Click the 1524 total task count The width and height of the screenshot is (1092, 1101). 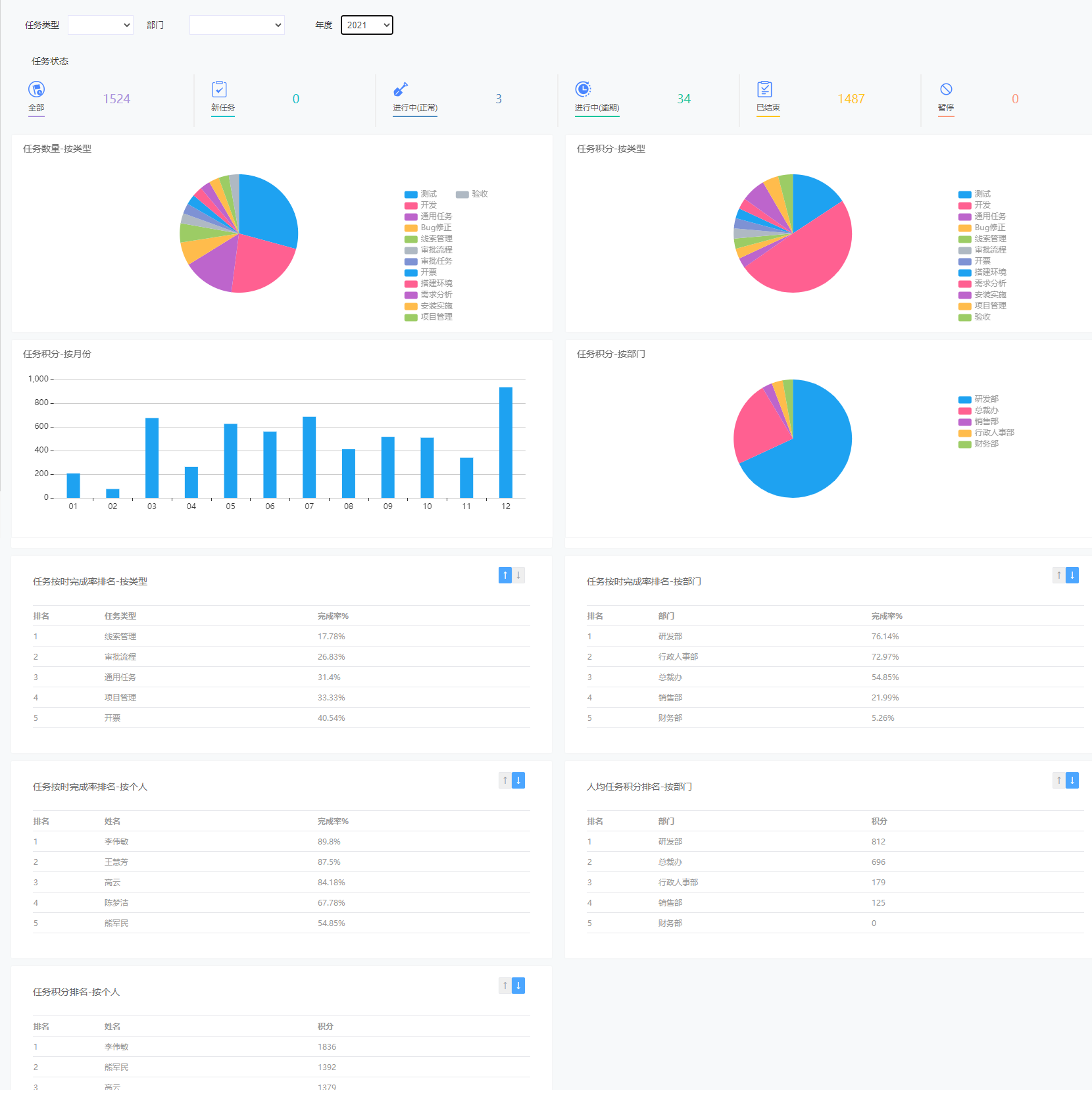(116, 99)
